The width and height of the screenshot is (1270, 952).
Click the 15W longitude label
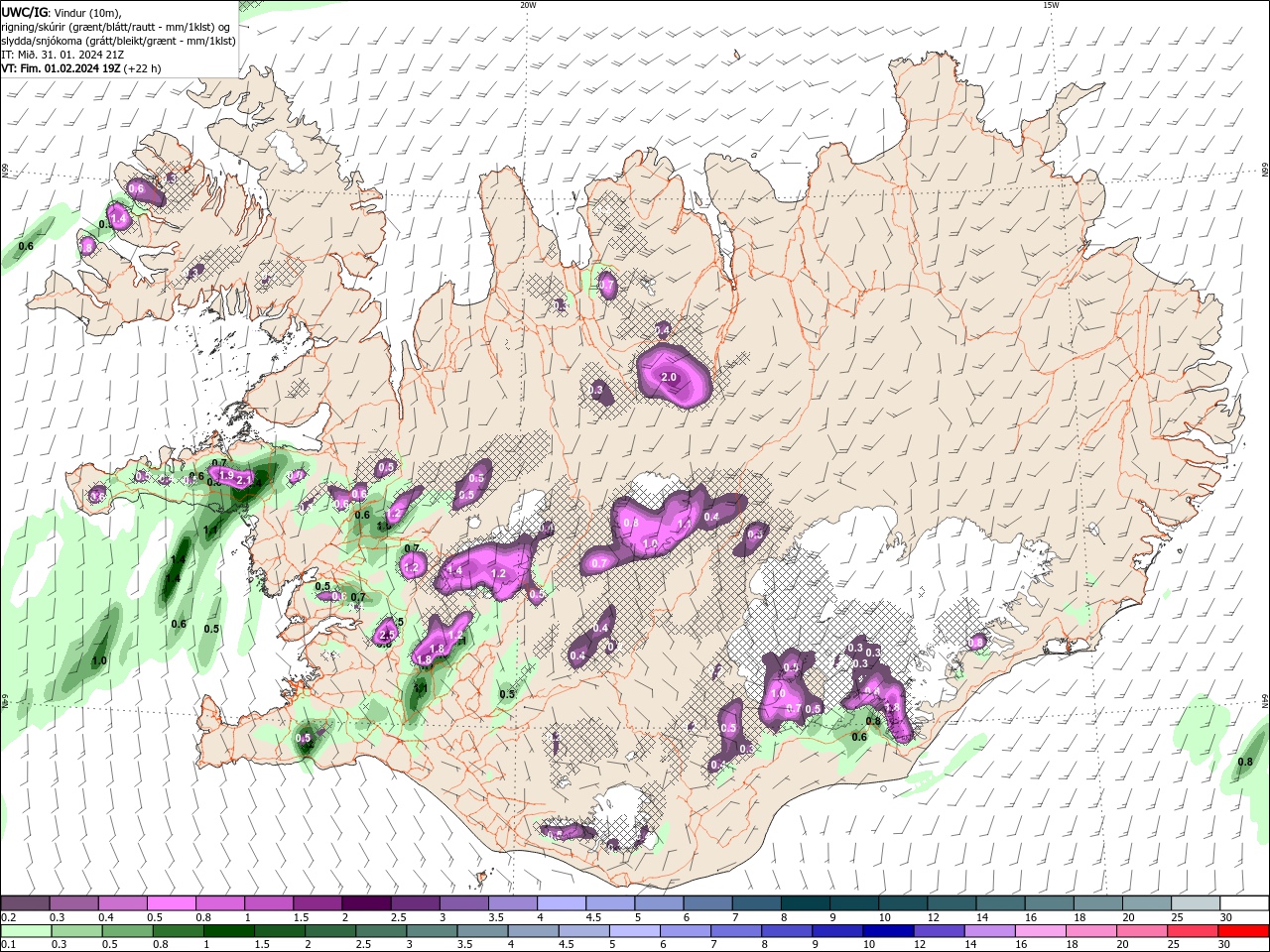click(1051, 5)
